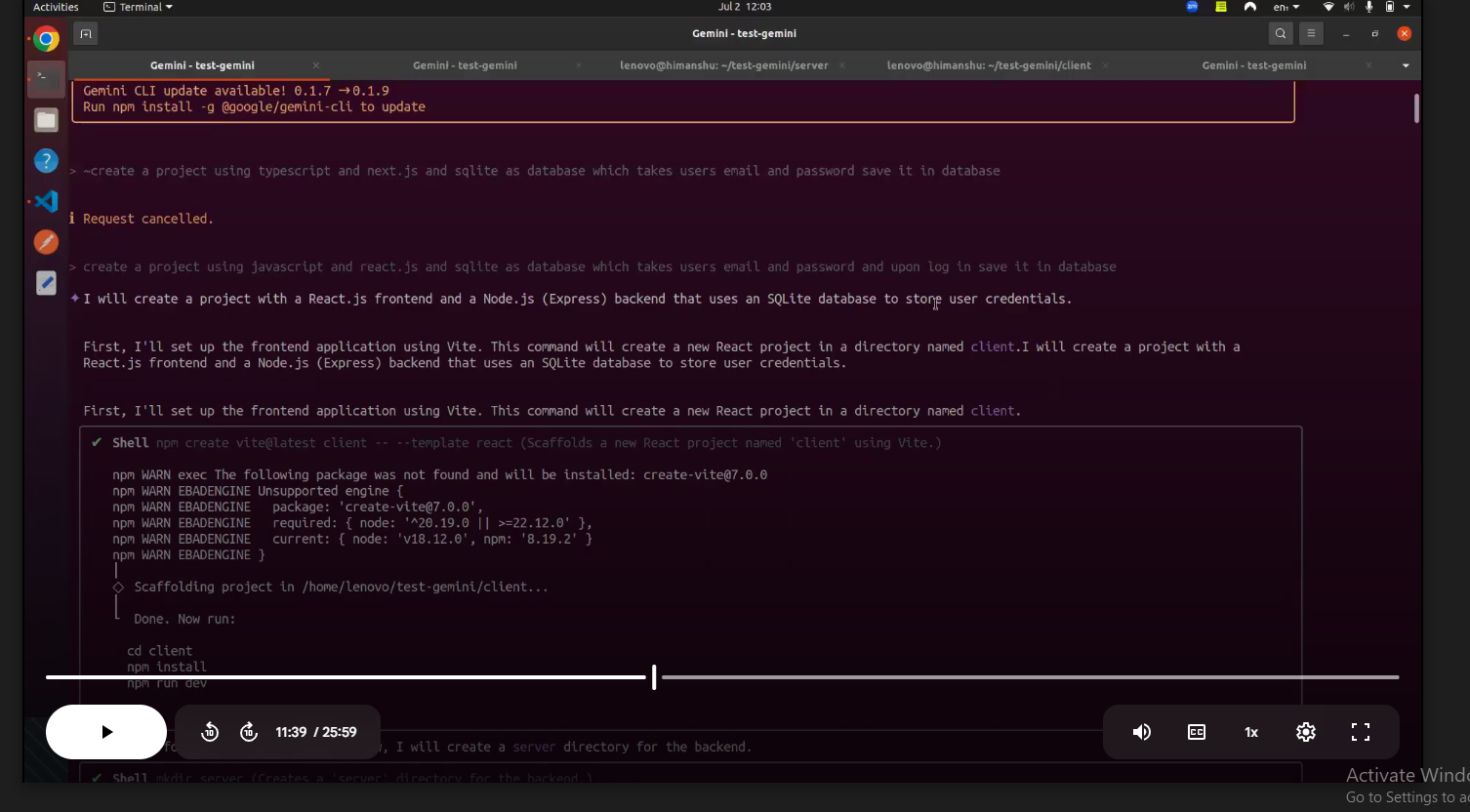This screenshot has height=812, width=1470.
Task: Click the video progress bar handle
Action: (654, 676)
